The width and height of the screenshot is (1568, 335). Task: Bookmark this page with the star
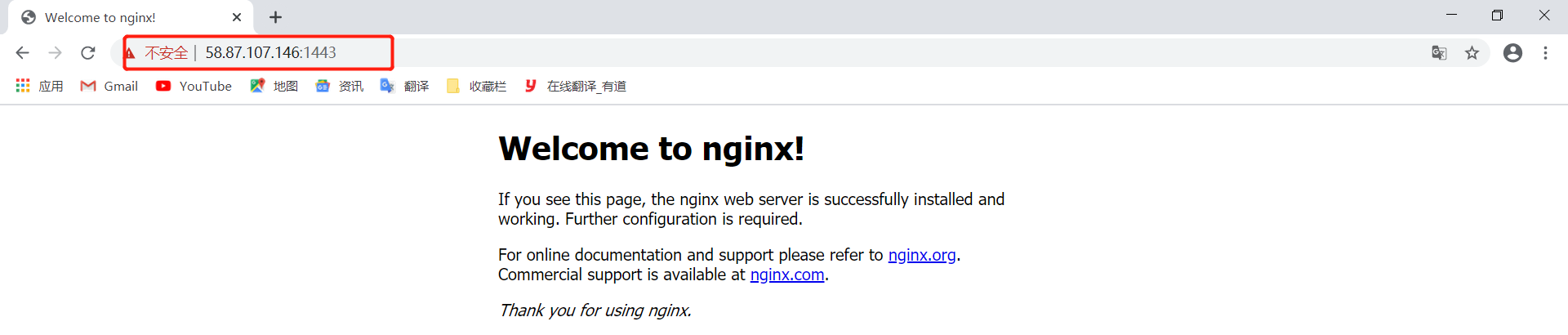point(1472,53)
